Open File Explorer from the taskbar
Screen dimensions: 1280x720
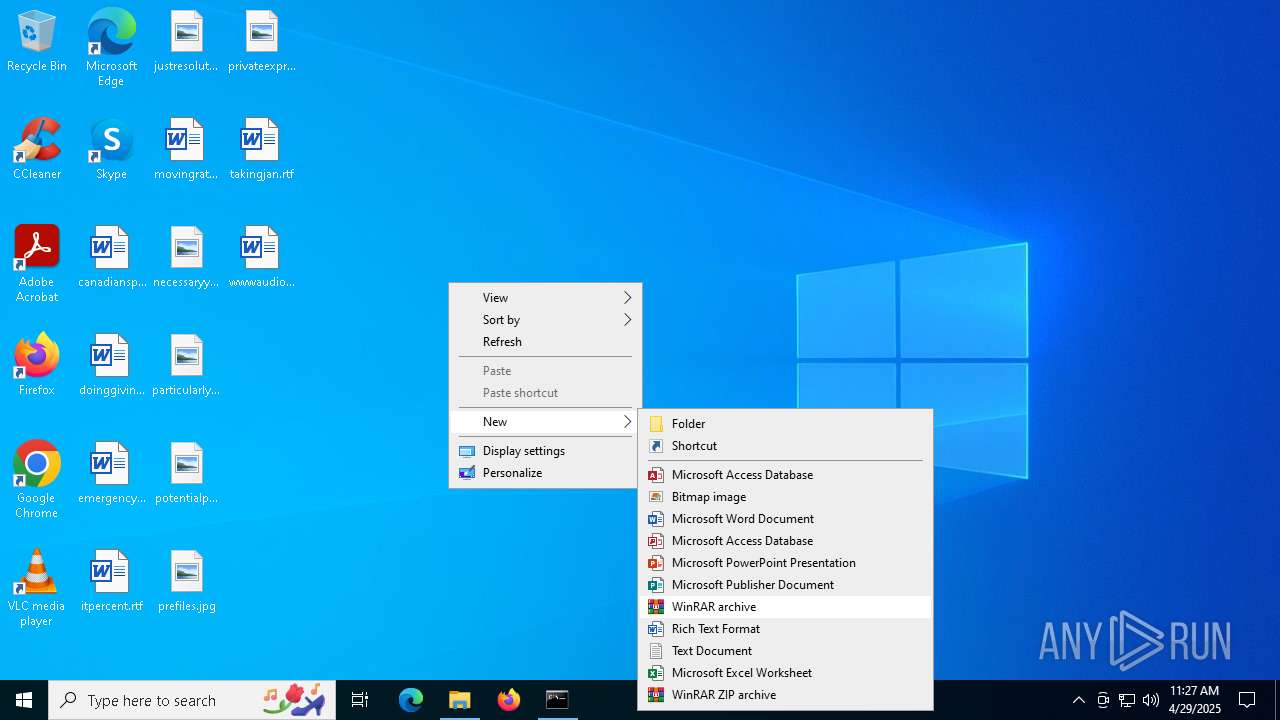pyautogui.click(x=460, y=700)
